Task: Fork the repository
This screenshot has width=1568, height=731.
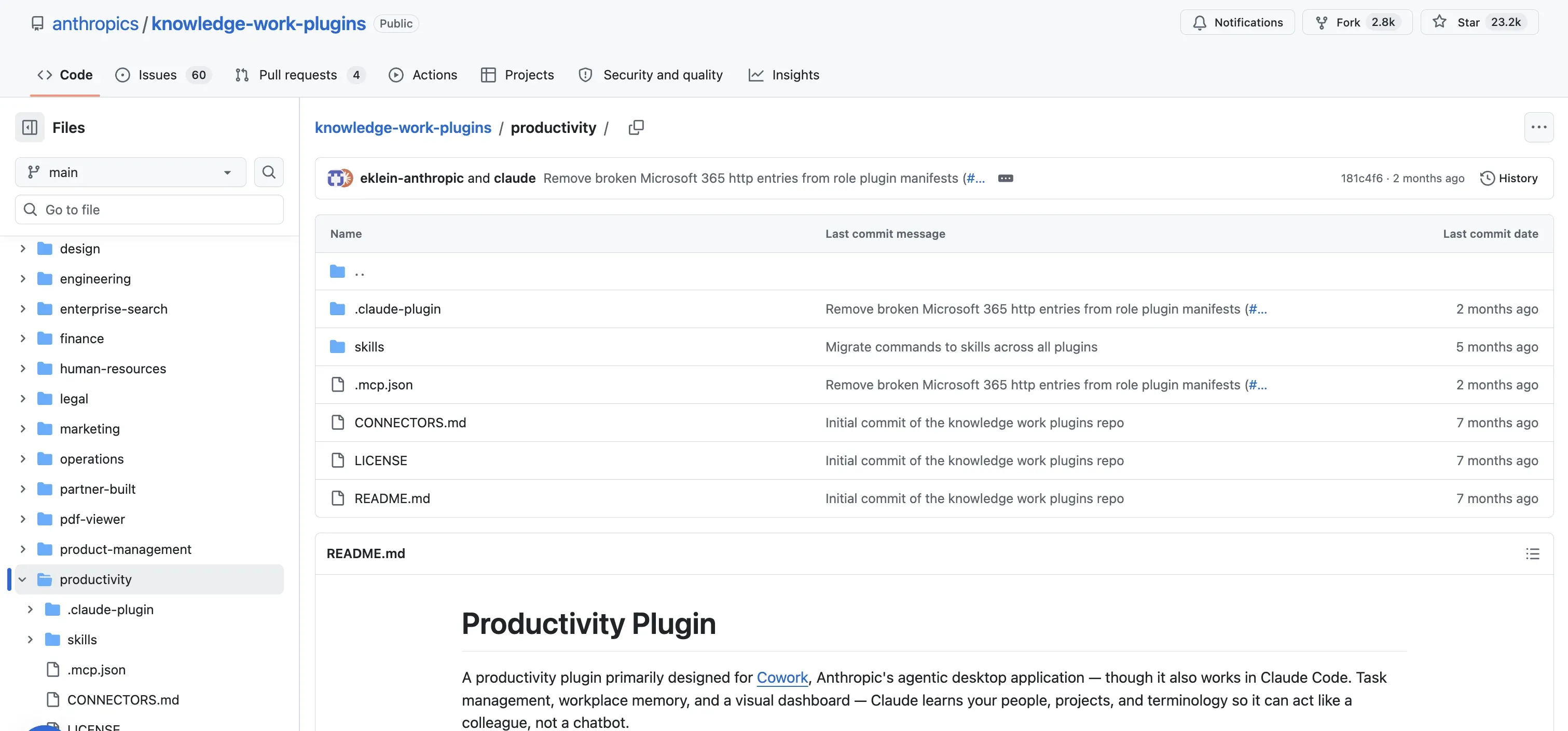Action: (x=1357, y=22)
